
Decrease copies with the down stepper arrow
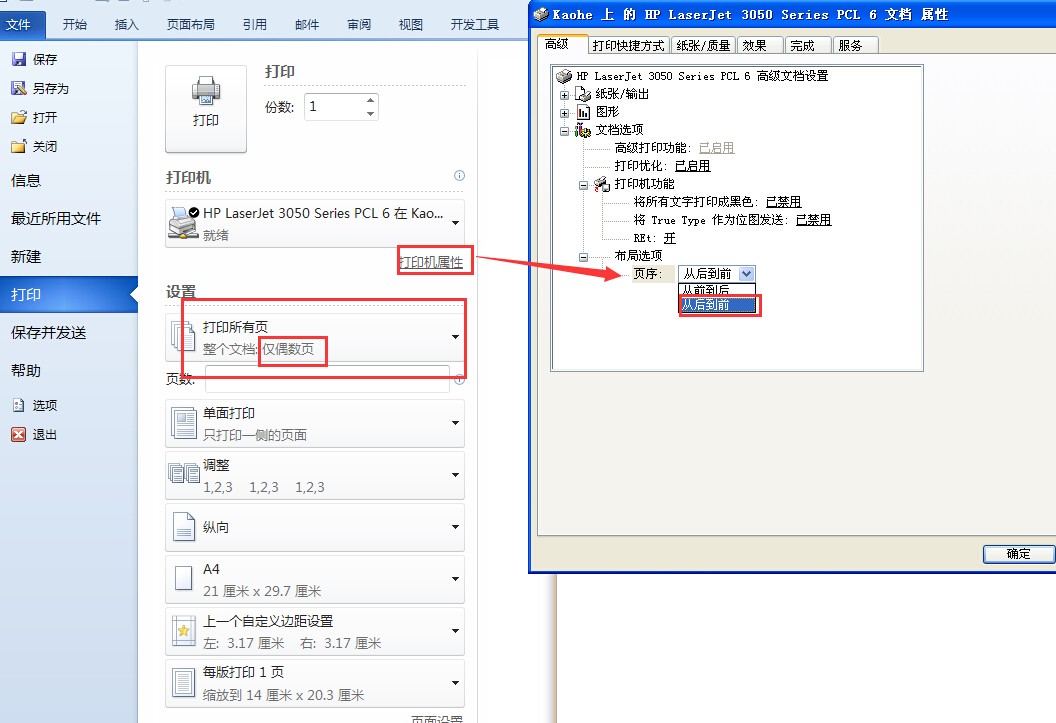click(370, 114)
